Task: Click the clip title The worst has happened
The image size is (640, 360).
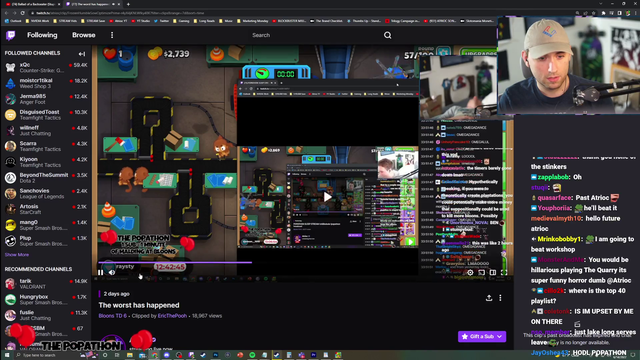Action: click(x=139, y=305)
